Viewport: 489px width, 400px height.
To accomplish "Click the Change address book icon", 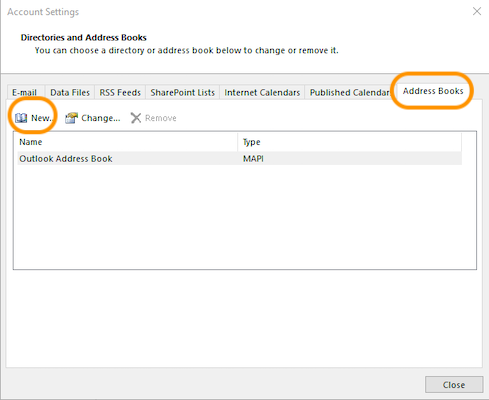I will (71, 118).
